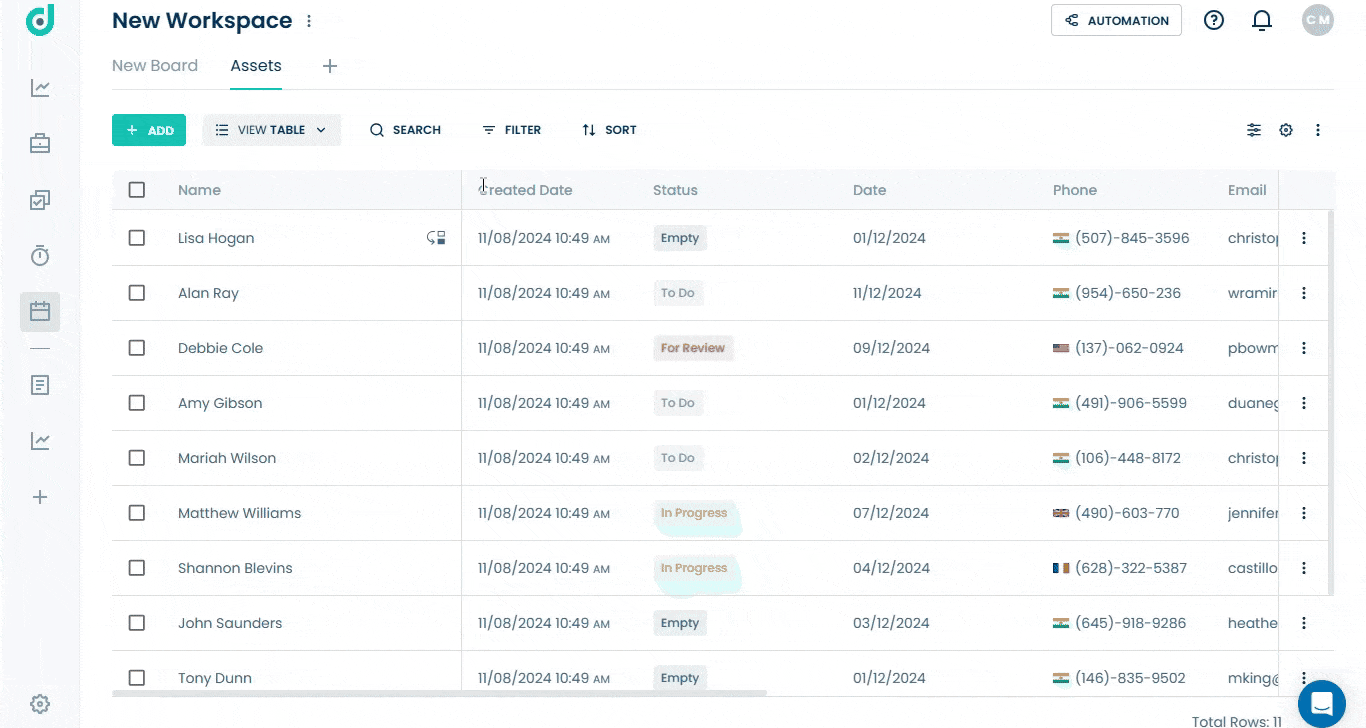Check the Mariah Wilson row checkbox

coord(137,458)
